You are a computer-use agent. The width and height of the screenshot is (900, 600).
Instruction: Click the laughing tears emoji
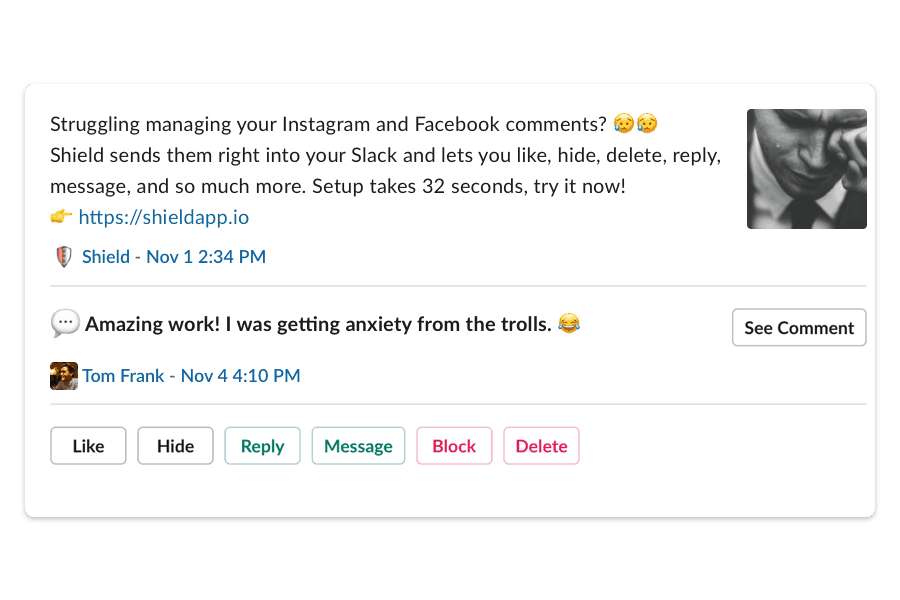569,323
